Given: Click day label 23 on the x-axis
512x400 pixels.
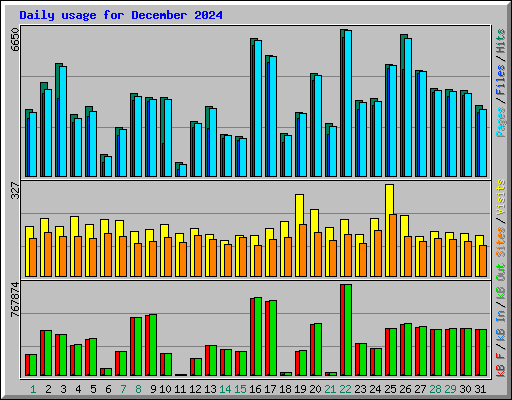Looking at the screenshot, I should click(x=360, y=389).
